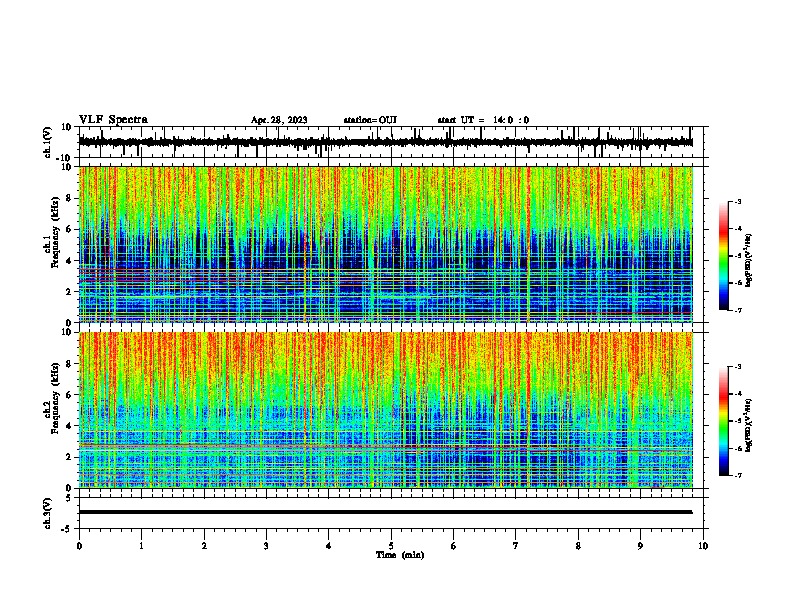
Task: Click the ch.2 spectrogram plot area
Action: click(386, 410)
